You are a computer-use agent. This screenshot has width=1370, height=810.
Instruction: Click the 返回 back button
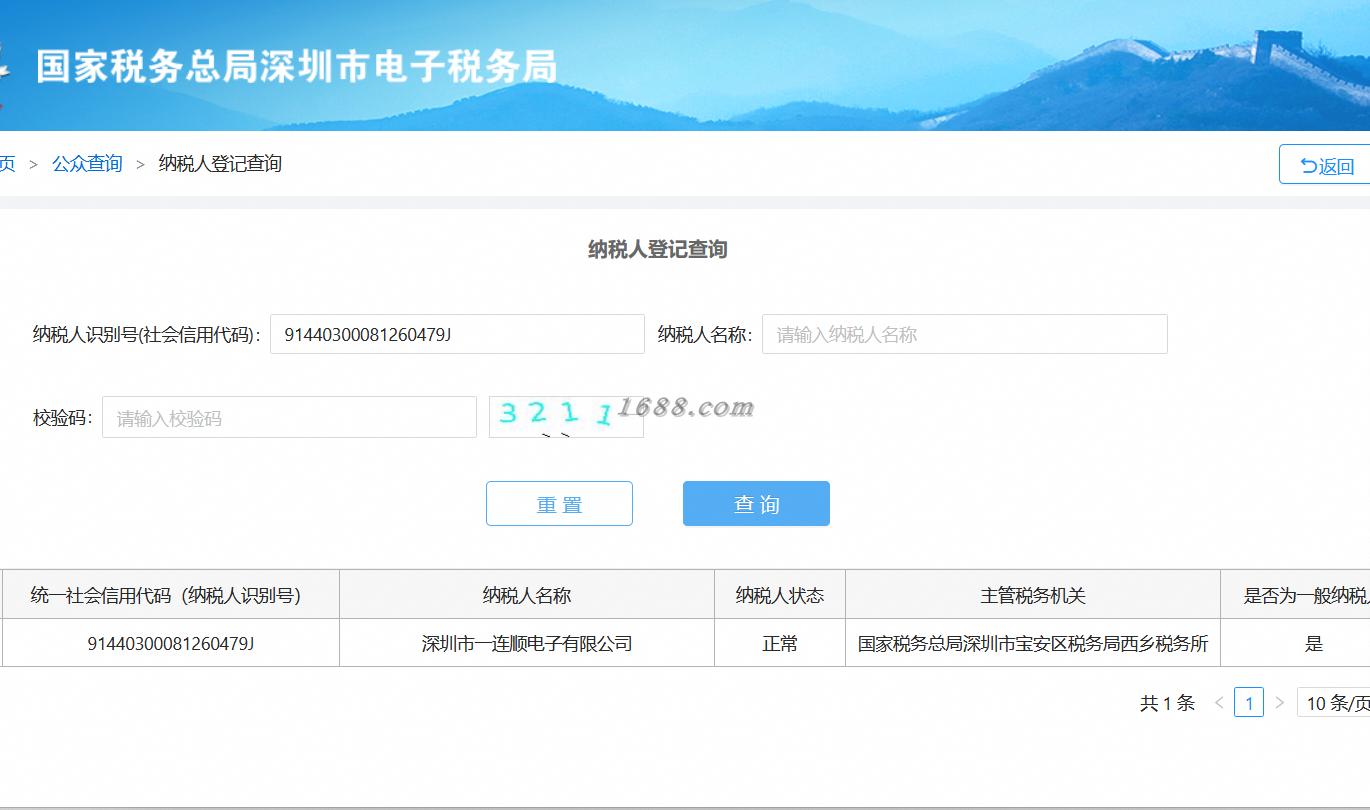tap(1325, 165)
